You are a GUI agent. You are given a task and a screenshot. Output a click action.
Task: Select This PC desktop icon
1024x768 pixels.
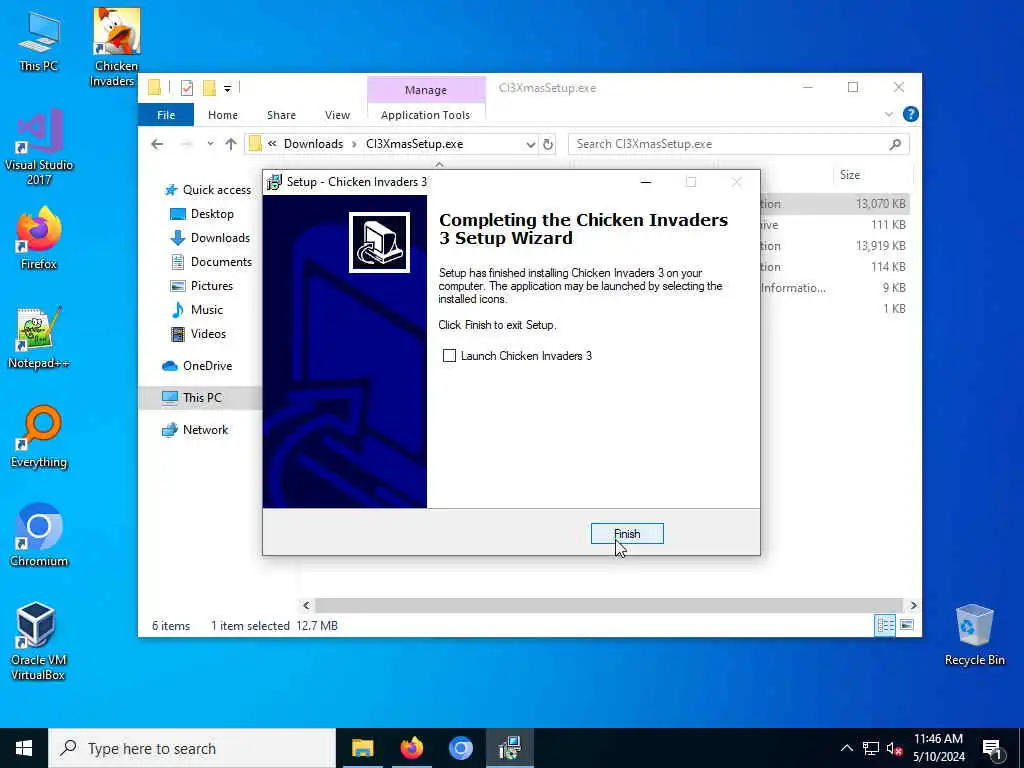click(x=39, y=42)
